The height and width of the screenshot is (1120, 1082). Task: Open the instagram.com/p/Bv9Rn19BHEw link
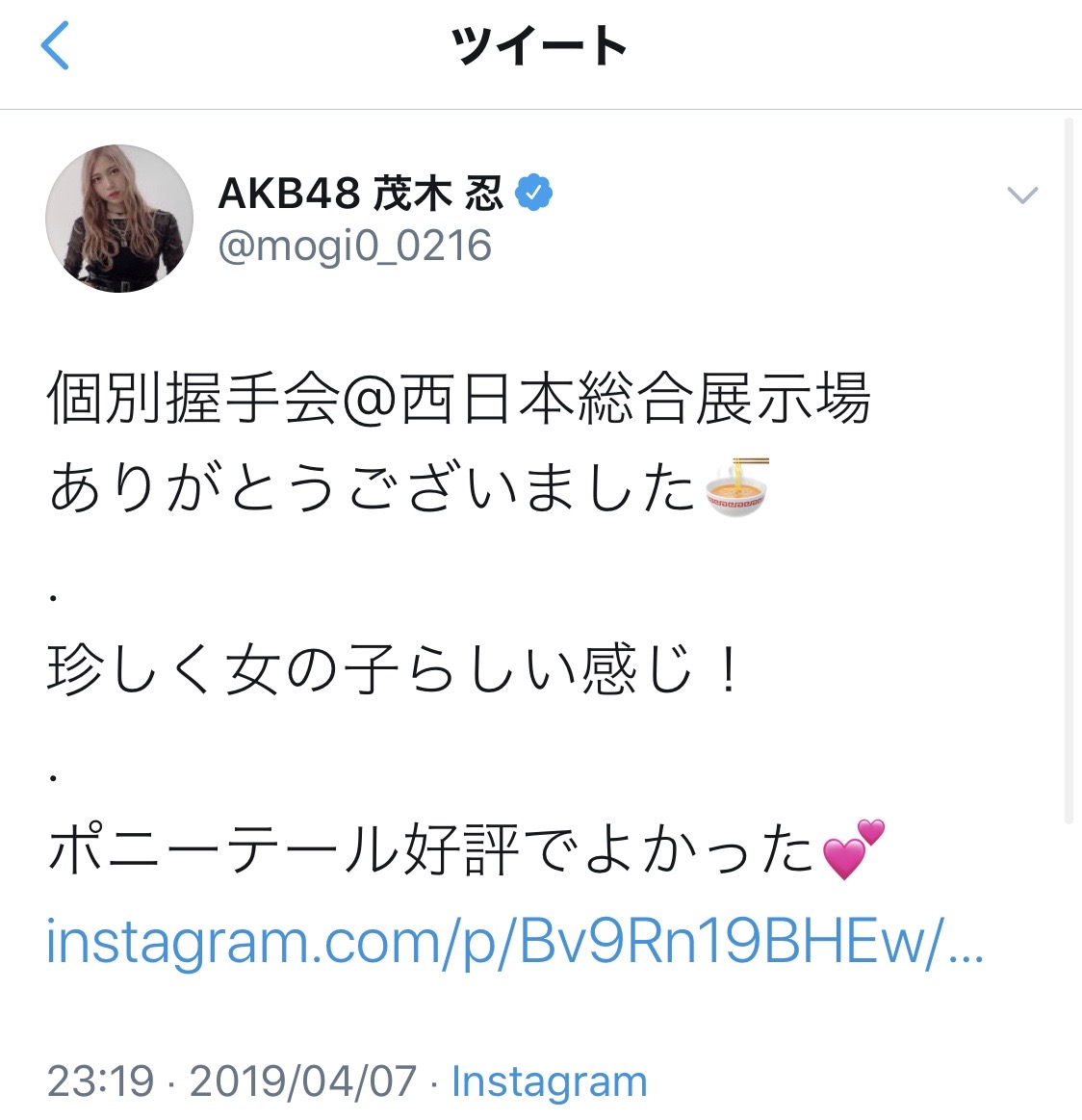514,943
